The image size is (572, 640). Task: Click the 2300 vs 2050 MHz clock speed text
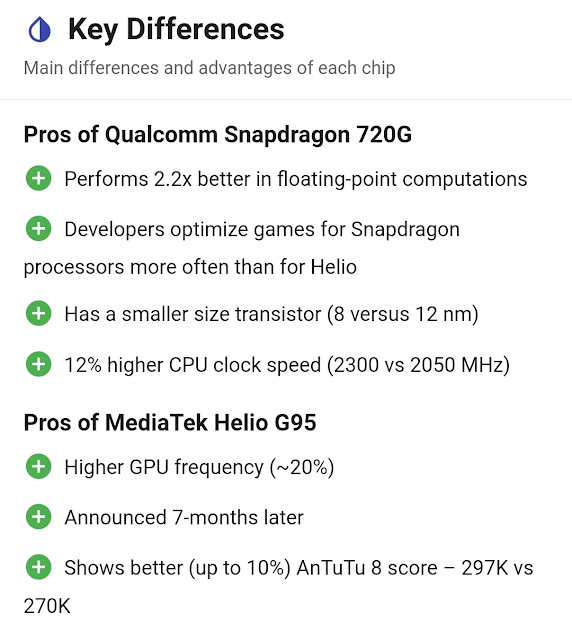[x=418, y=365]
